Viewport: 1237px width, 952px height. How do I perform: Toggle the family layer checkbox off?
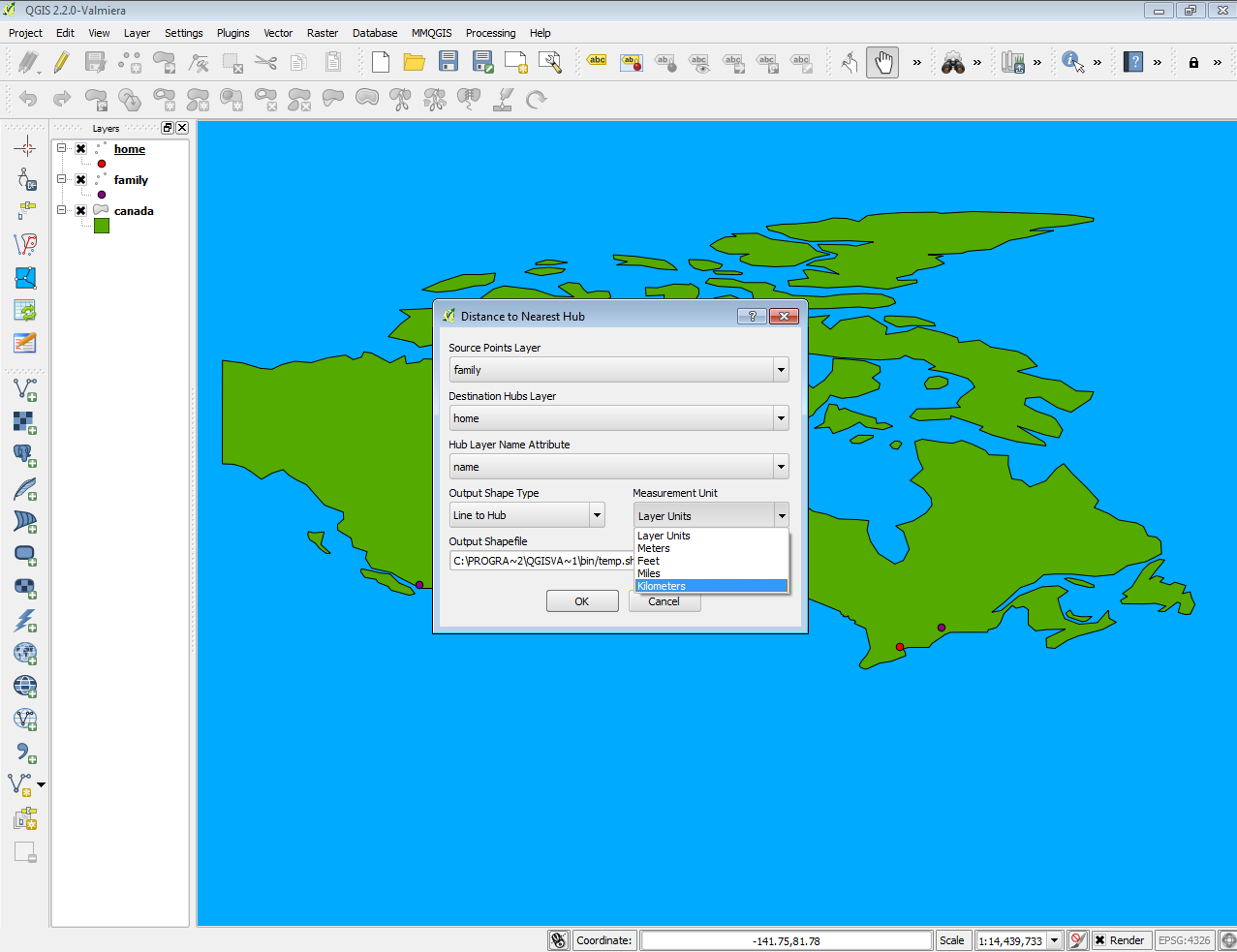tap(80, 180)
